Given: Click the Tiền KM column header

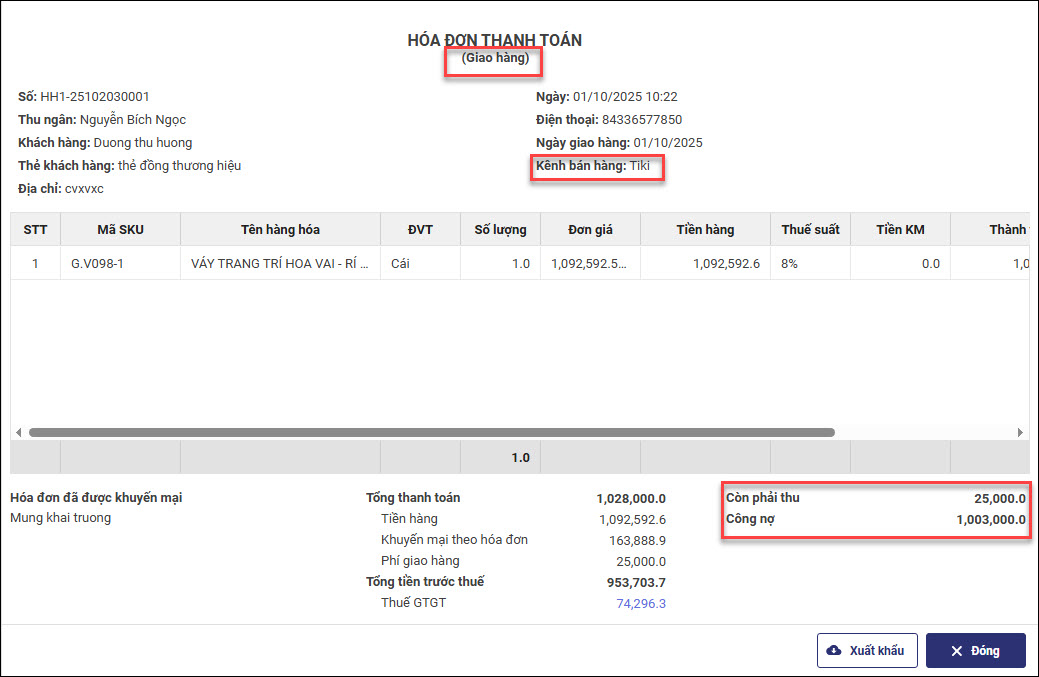Looking at the screenshot, I should [x=900, y=229].
